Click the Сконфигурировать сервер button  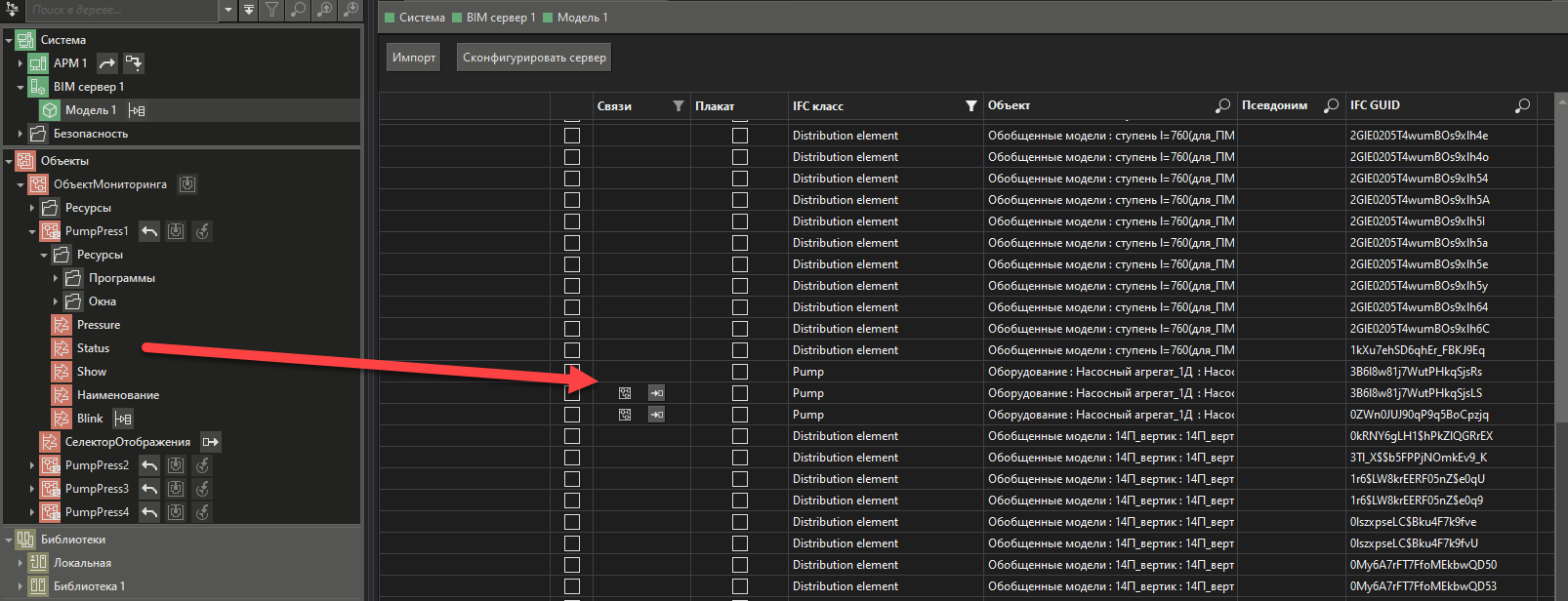point(534,58)
